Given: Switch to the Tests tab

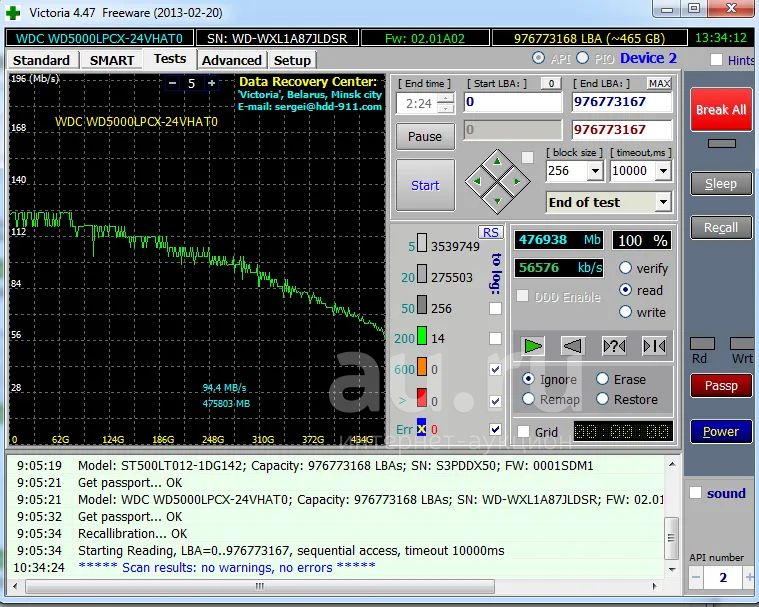Looking at the screenshot, I should coord(170,59).
